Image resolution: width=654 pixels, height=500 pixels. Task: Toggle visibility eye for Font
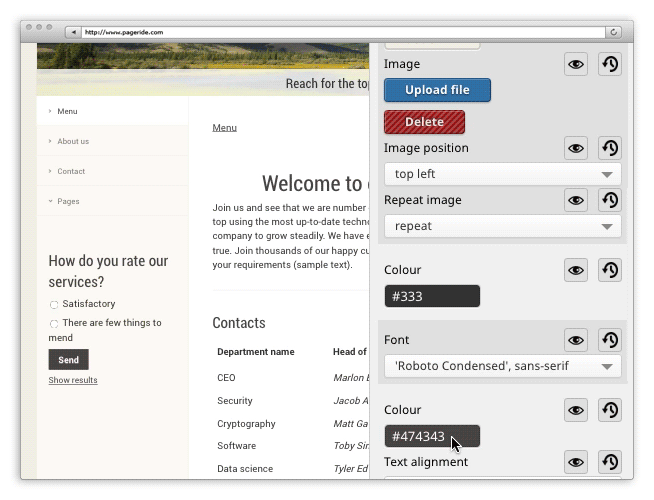(x=576, y=340)
